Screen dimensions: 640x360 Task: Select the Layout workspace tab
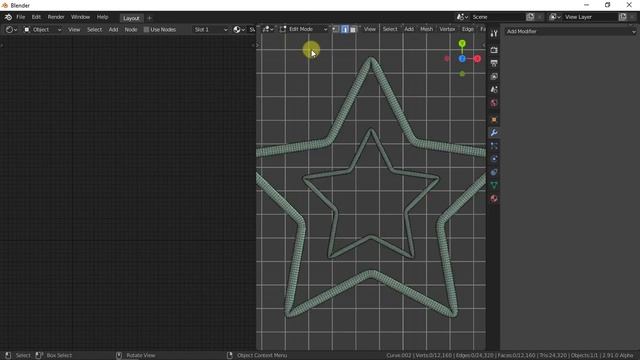131,18
